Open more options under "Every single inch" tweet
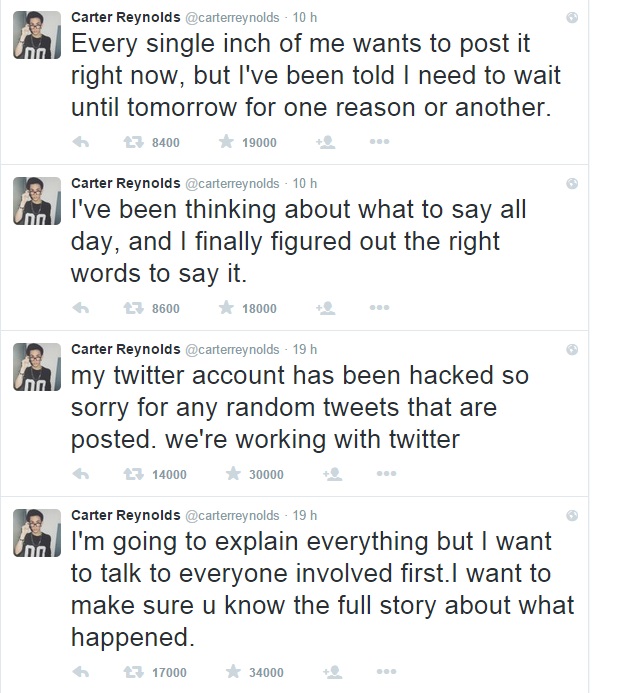 [378, 142]
